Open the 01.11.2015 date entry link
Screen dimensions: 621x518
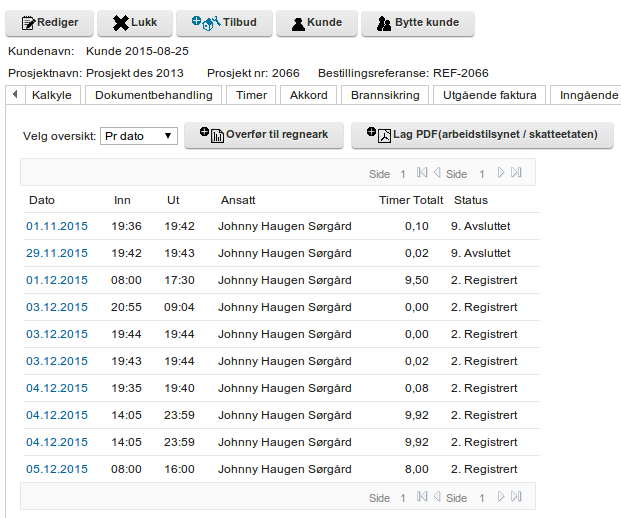click(57, 226)
